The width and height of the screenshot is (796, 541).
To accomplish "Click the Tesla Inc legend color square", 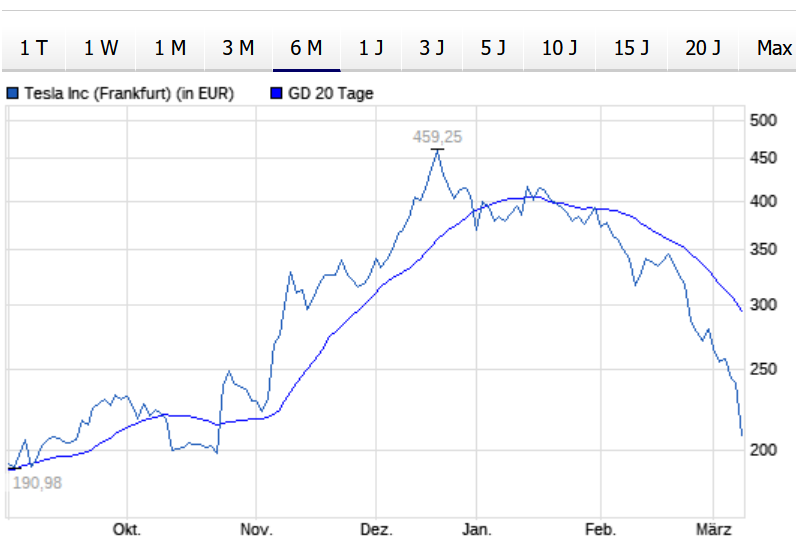I will pos(13,93).
